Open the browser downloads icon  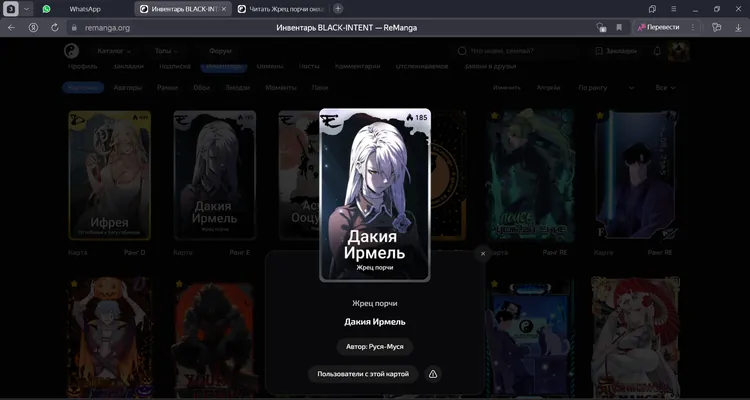[x=739, y=28]
